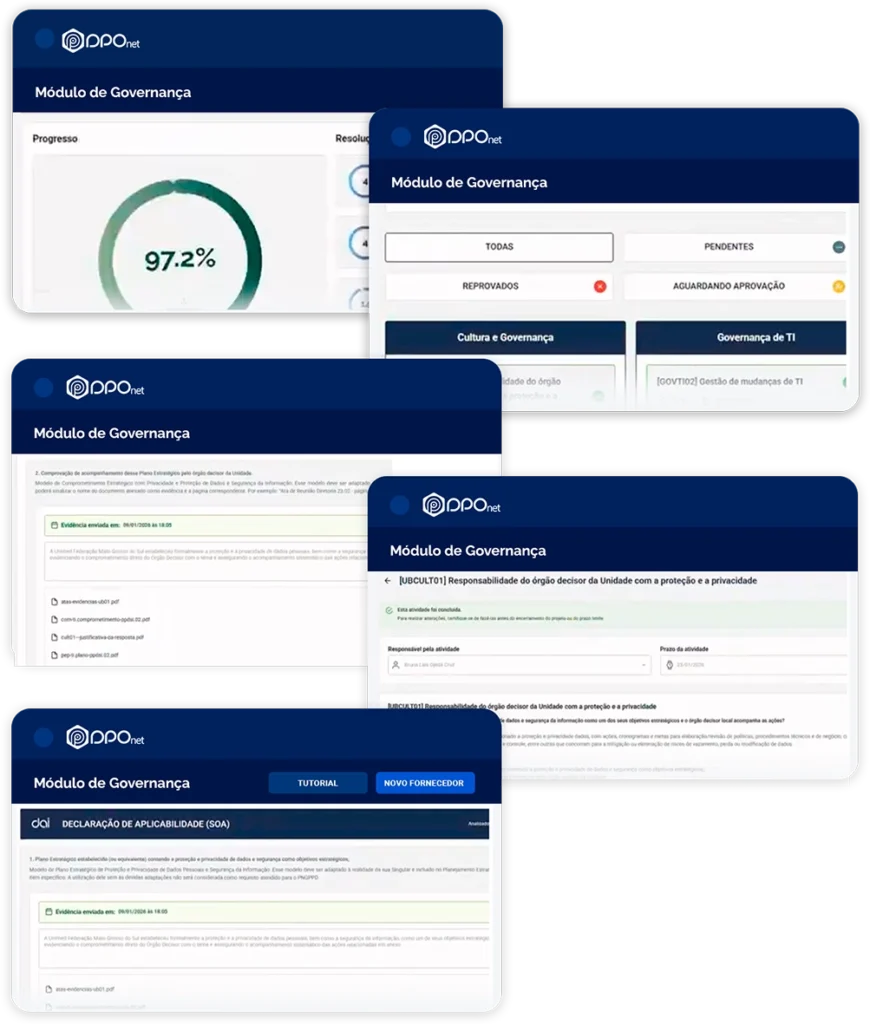
Task: Open cult01--justificativa-da-resposta.pdf file
Action: click(x=102, y=637)
